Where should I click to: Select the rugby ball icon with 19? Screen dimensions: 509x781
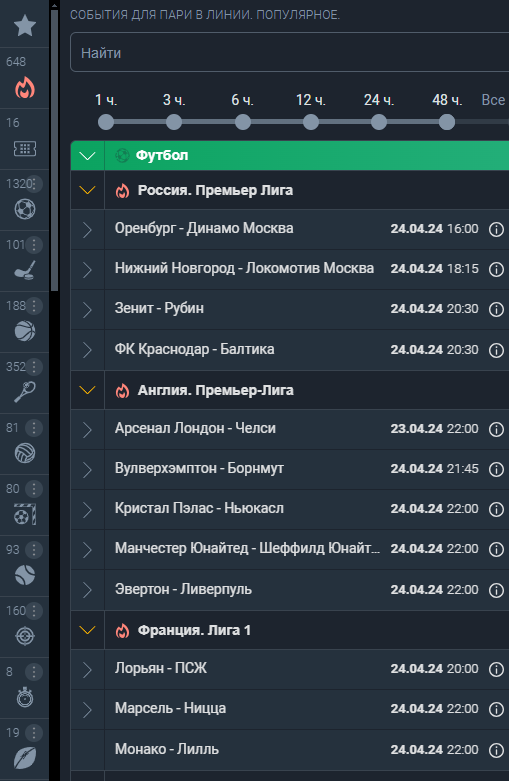click(x=24, y=758)
